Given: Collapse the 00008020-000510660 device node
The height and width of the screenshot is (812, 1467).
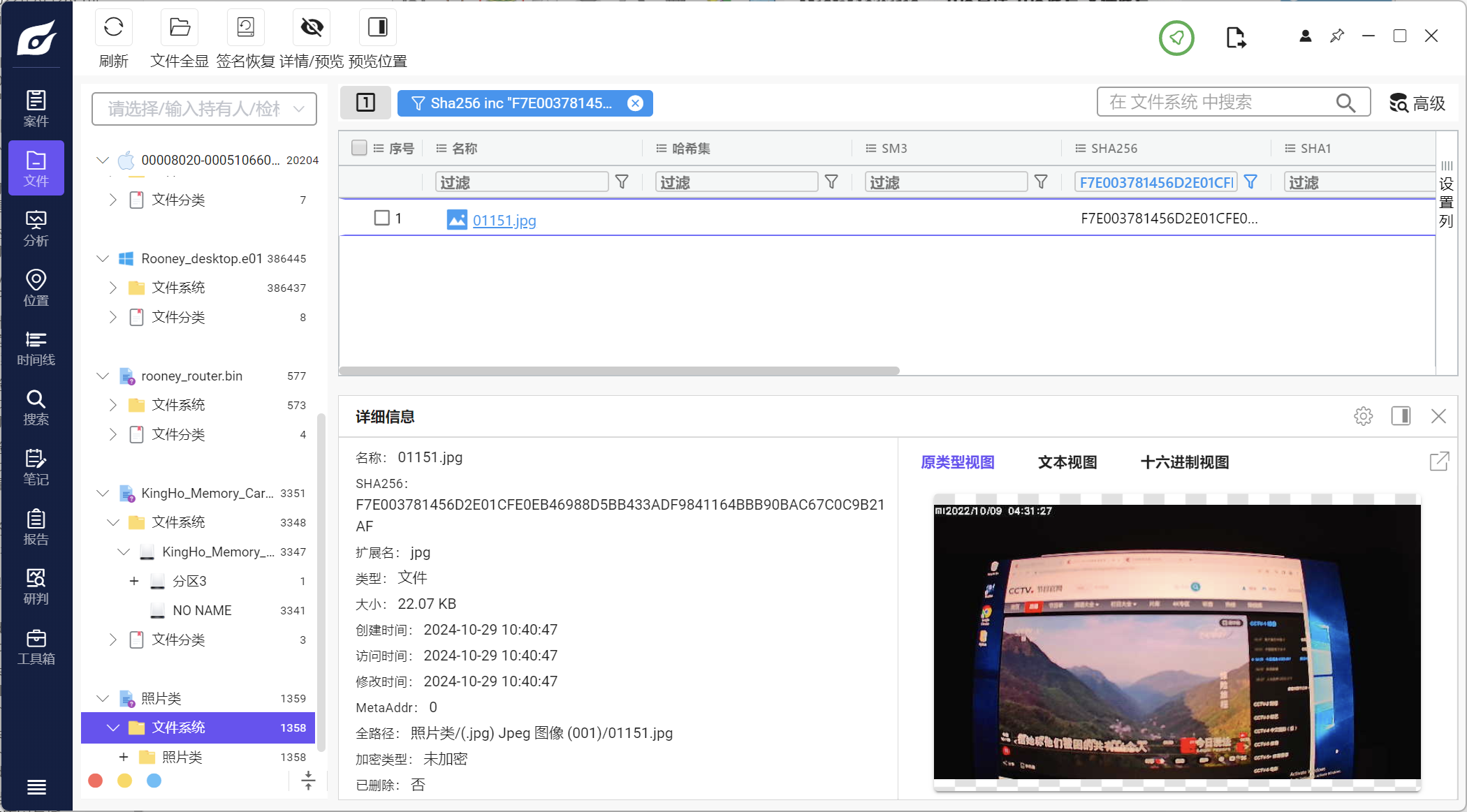Looking at the screenshot, I should [x=103, y=161].
